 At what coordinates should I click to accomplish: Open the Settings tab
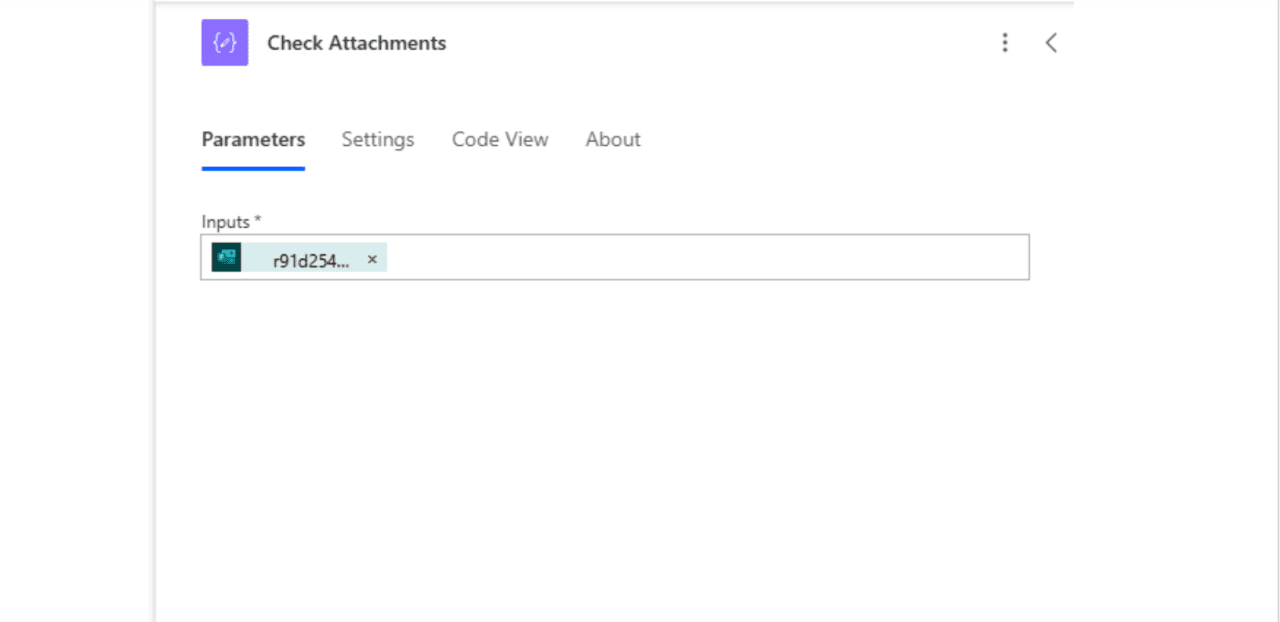tap(377, 140)
